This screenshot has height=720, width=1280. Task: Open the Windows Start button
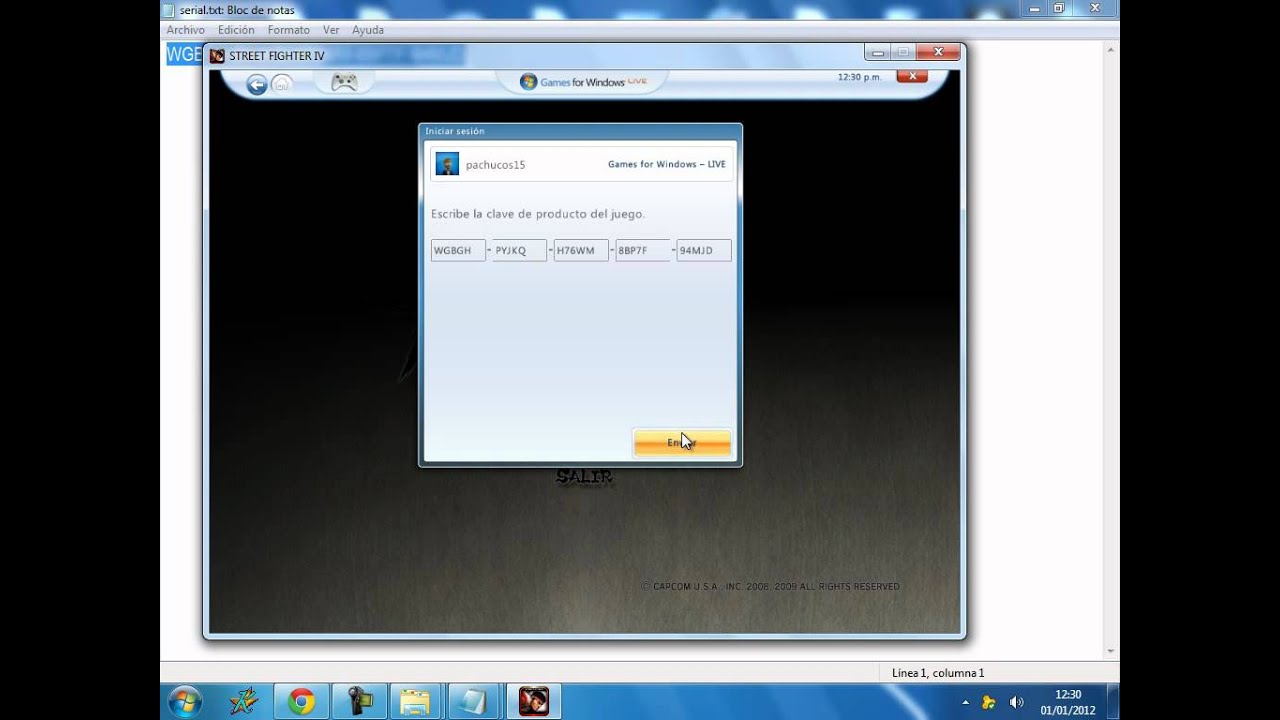[185, 702]
